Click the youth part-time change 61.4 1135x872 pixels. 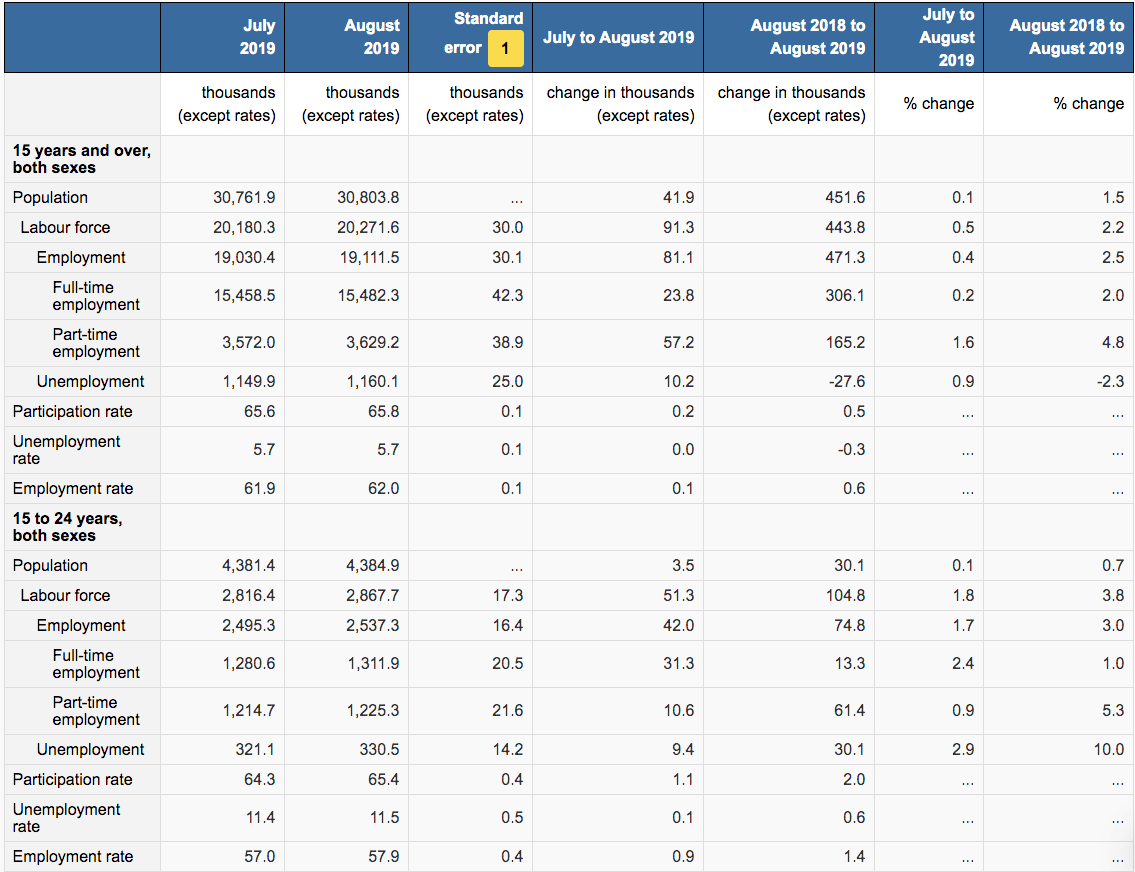pyautogui.click(x=849, y=711)
